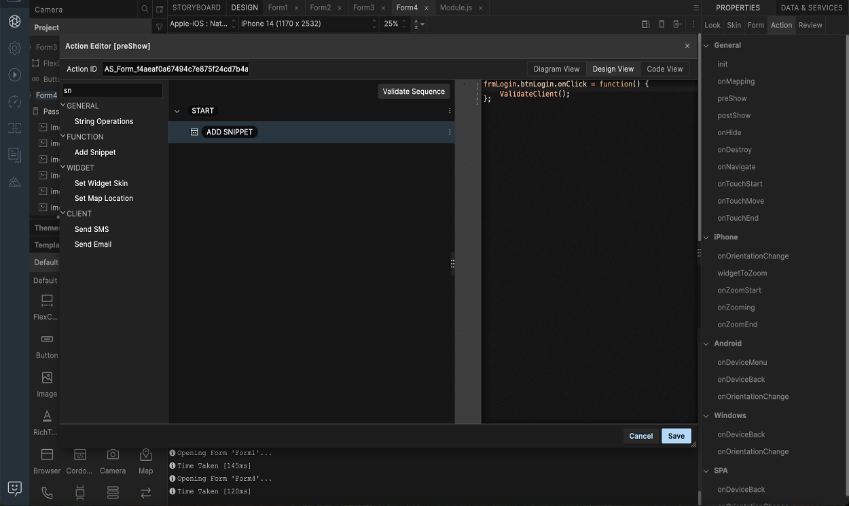Open the feedback chat smiley icon
The height and width of the screenshot is (506, 850).
pos(14,488)
